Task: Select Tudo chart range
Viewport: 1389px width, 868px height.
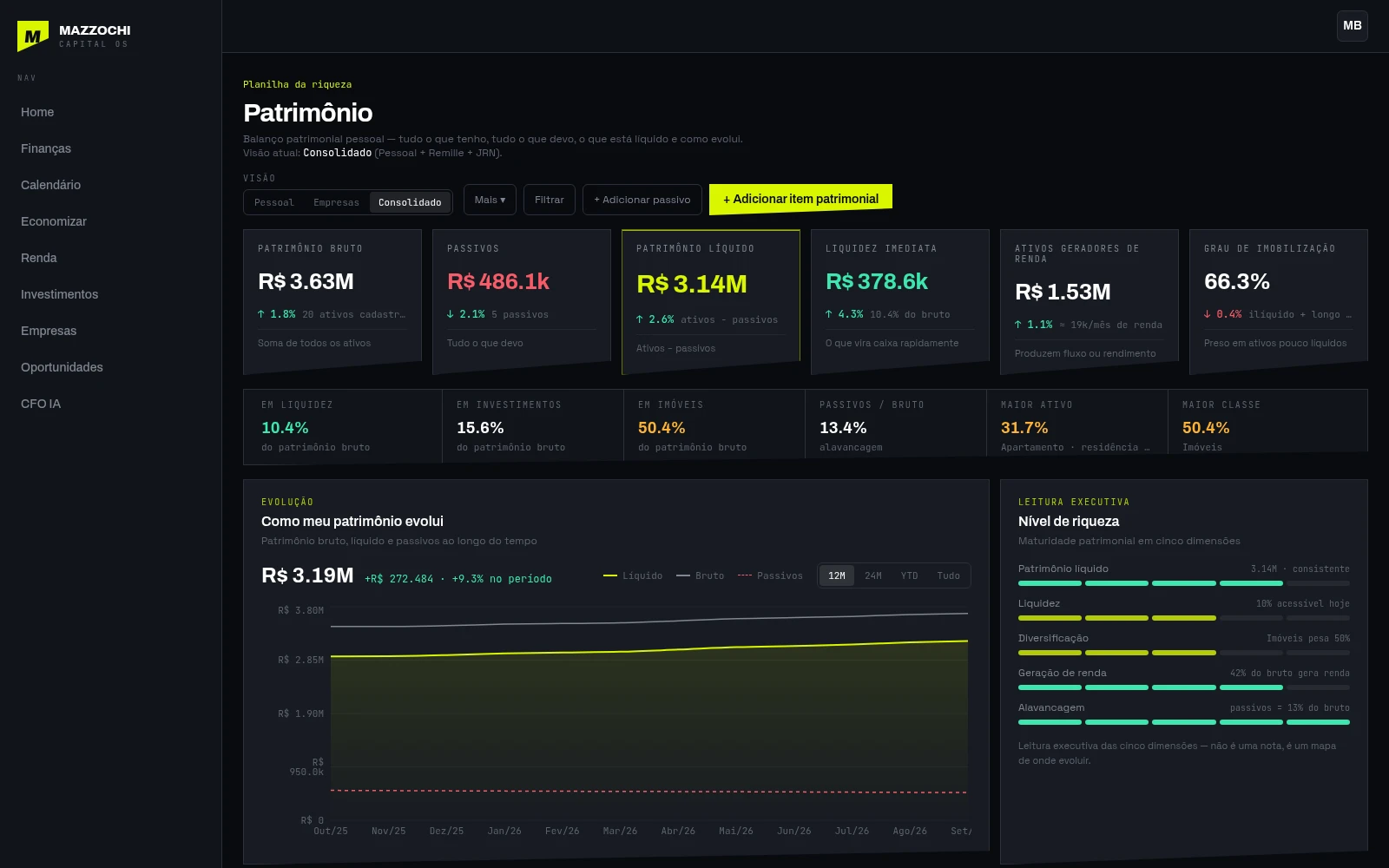Action: (x=948, y=575)
